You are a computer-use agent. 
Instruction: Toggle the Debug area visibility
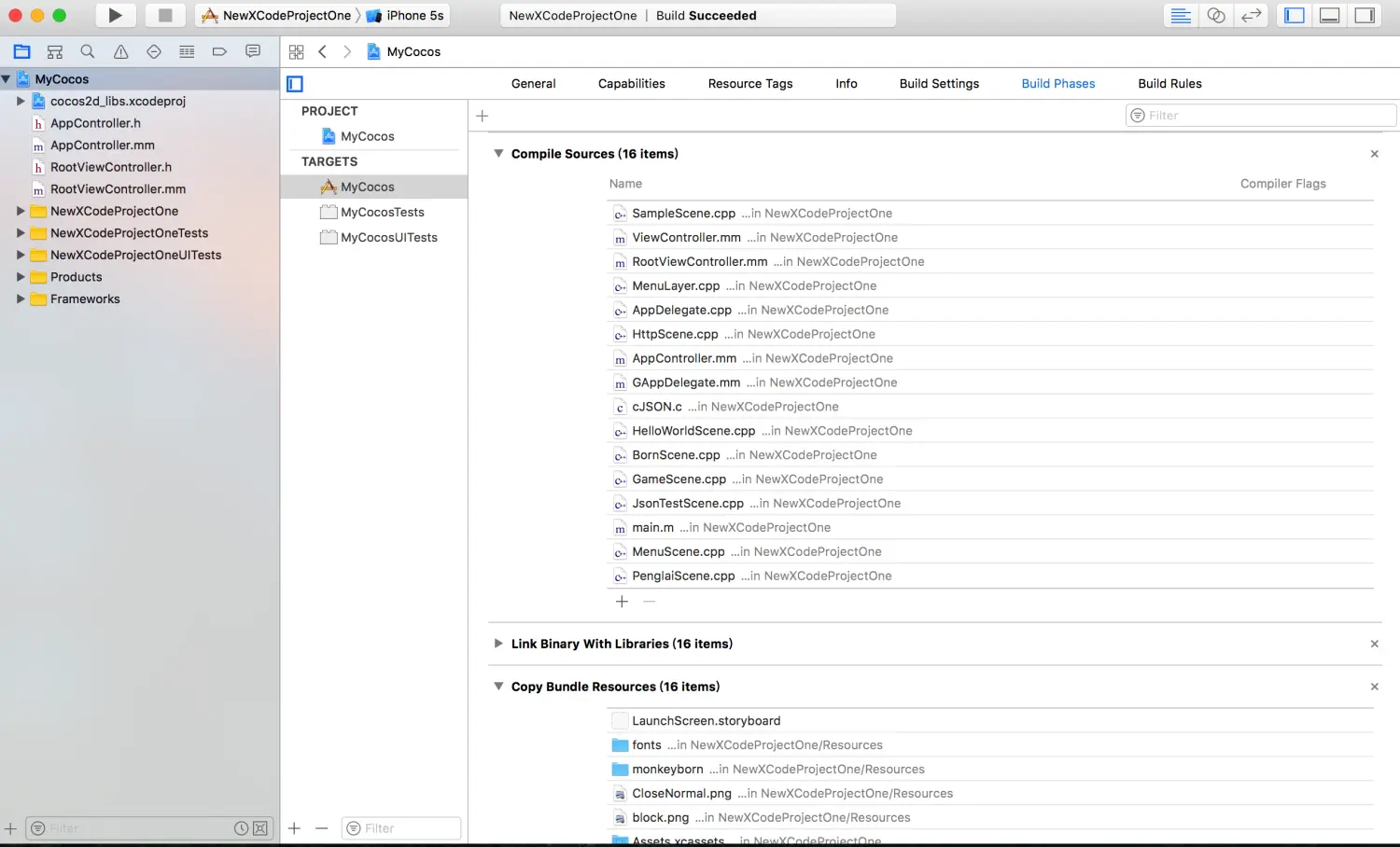click(x=1330, y=15)
